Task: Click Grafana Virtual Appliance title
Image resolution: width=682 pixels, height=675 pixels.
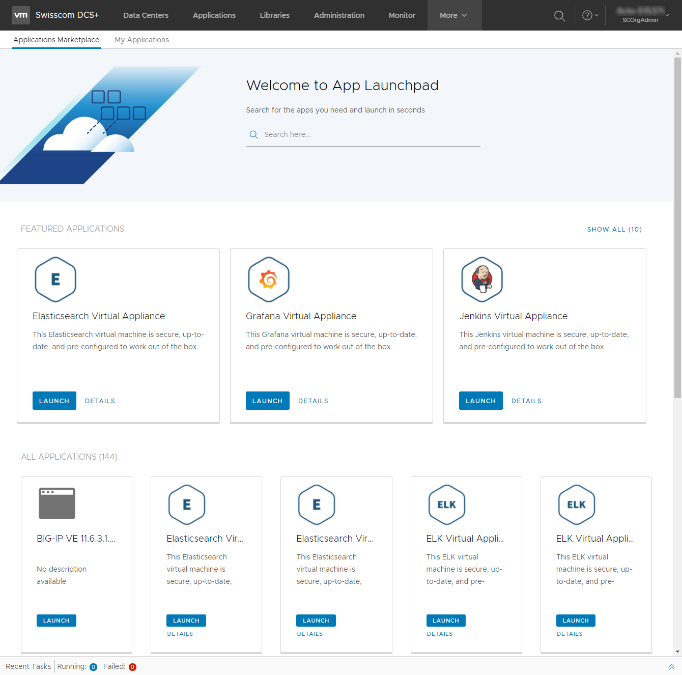Action: pos(301,316)
